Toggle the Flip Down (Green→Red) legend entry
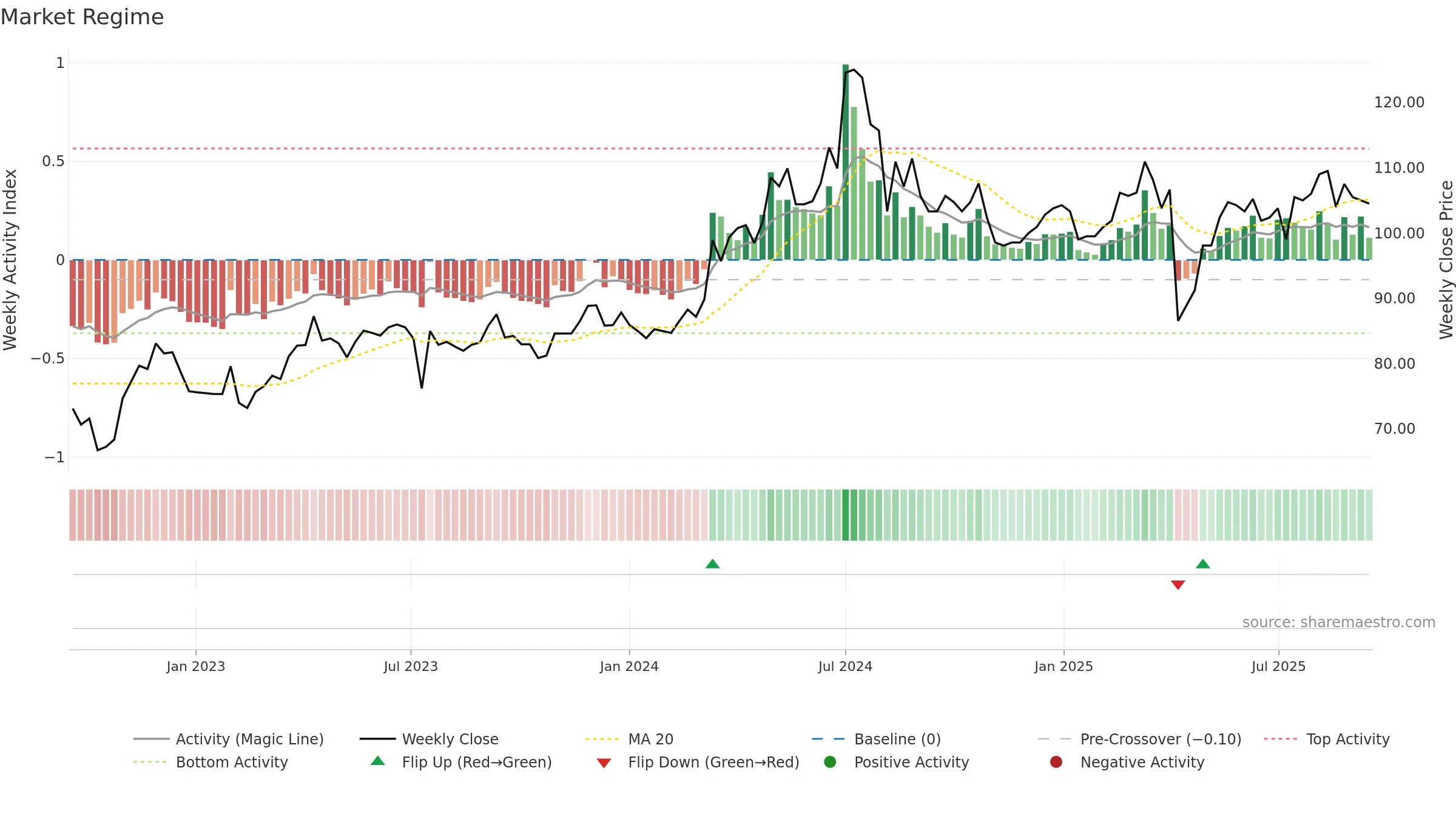 click(698, 762)
